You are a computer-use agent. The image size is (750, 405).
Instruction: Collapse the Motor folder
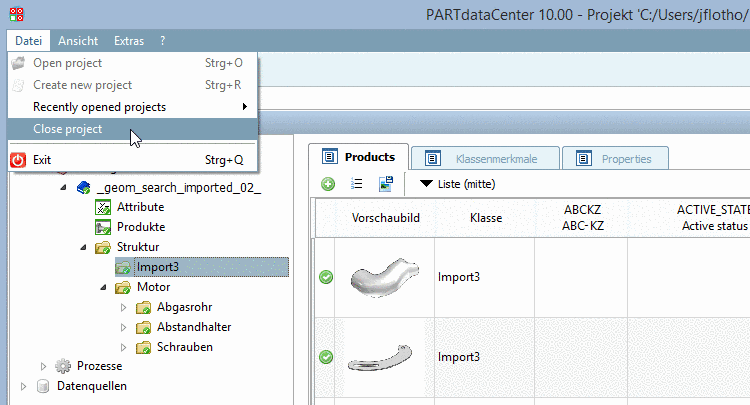coord(104,287)
